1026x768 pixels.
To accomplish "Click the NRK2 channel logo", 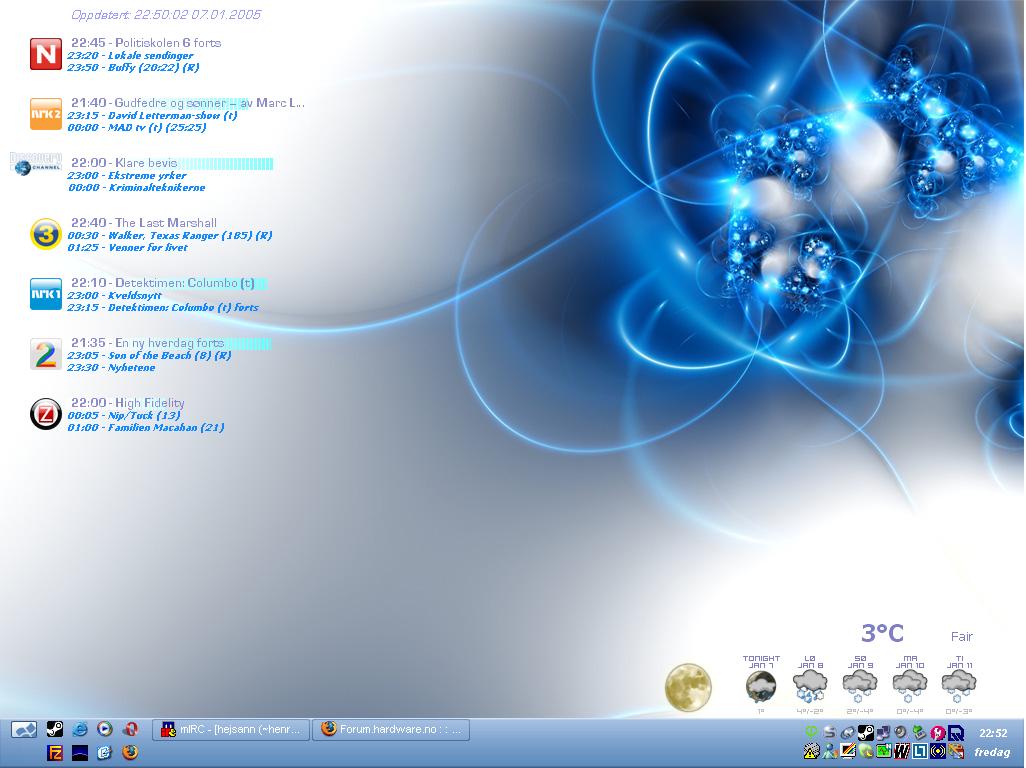I will point(46,114).
